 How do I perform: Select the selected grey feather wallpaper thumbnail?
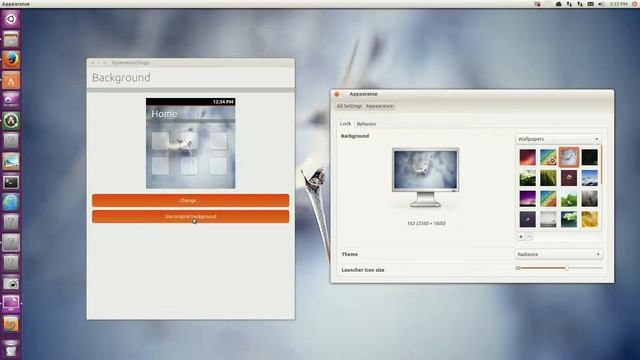click(x=569, y=157)
